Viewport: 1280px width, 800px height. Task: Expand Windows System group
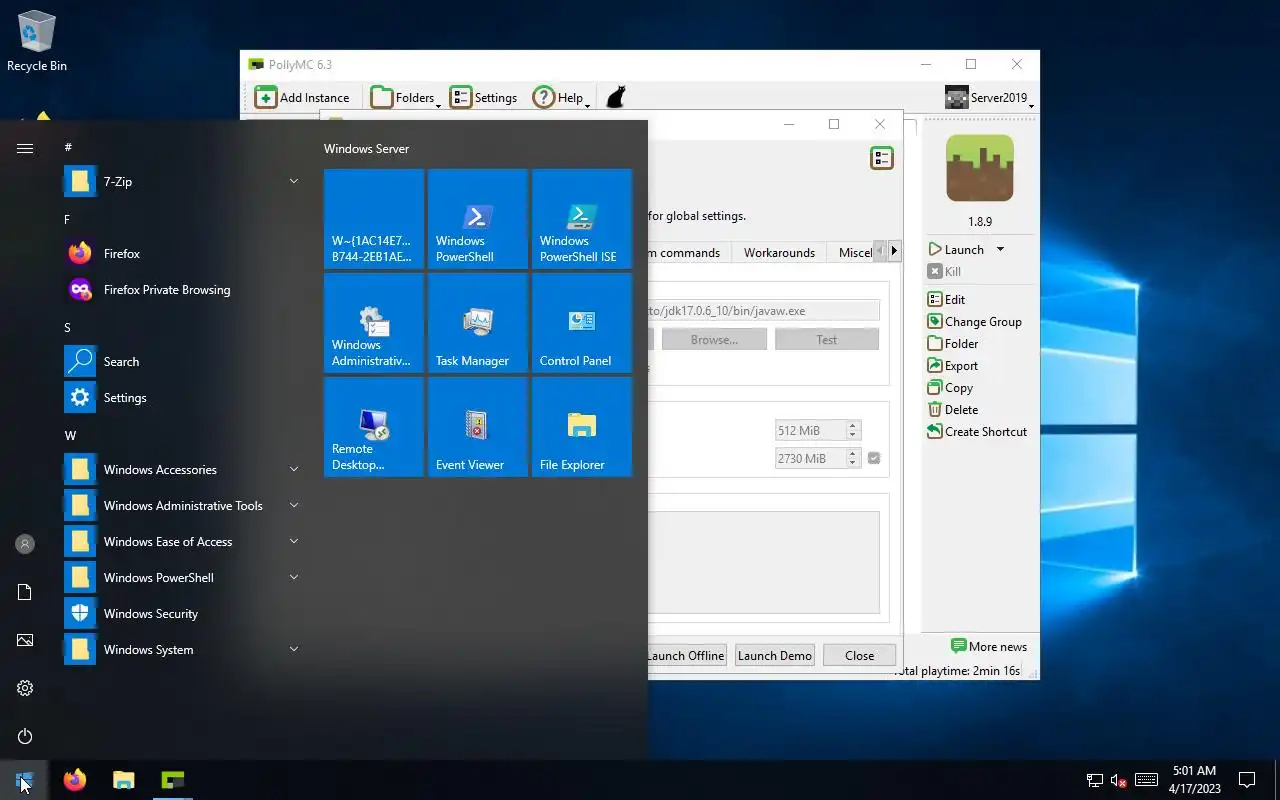[x=294, y=649]
